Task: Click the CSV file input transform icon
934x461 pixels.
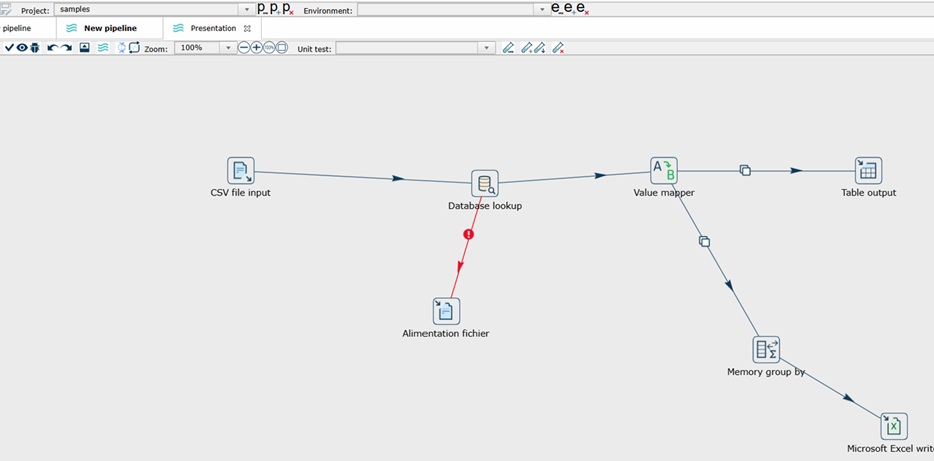Action: [x=240, y=170]
